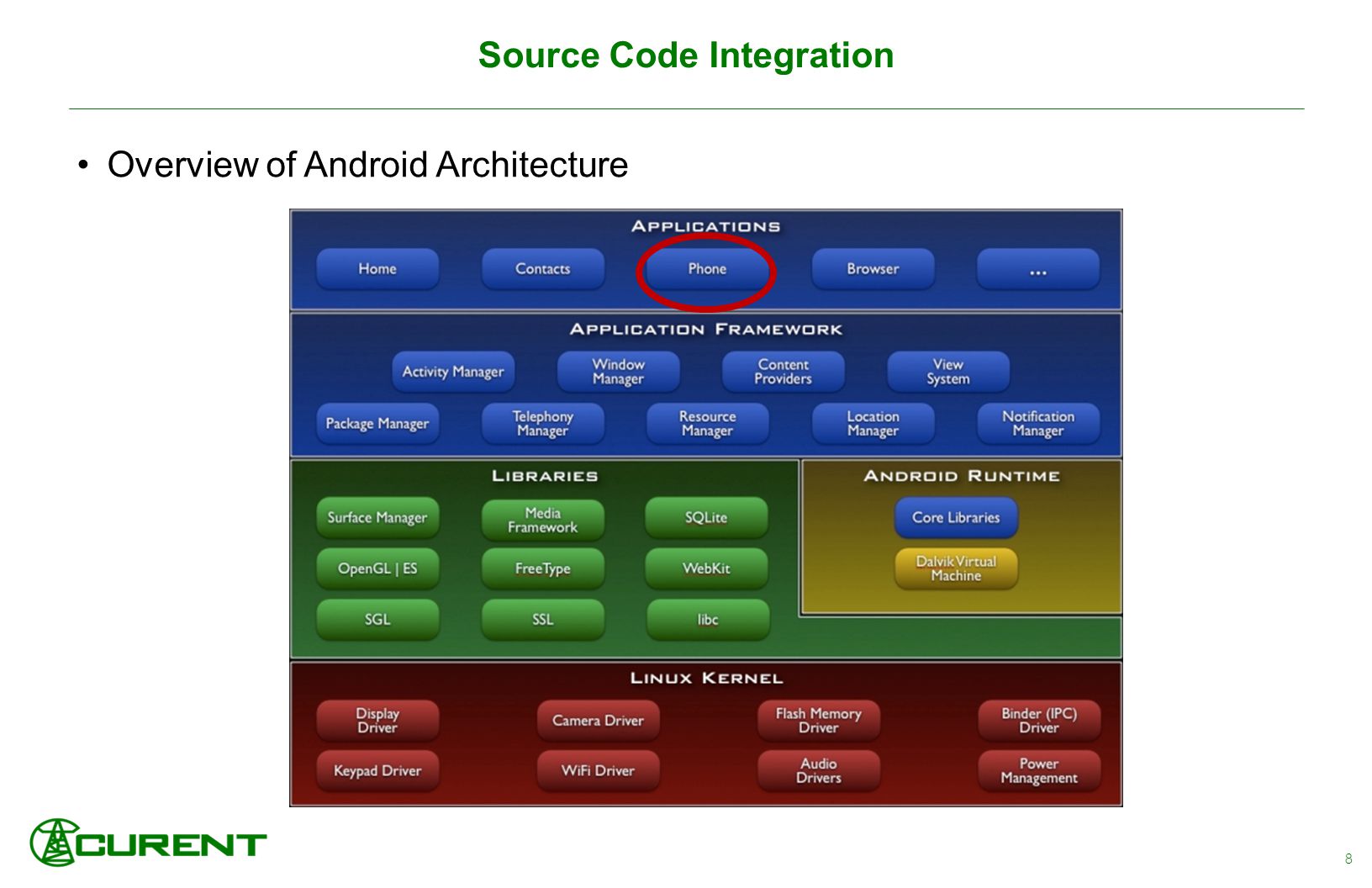Click the Libraries layer heading
Image resolution: width=1372 pixels, height=888 pixels.
(x=545, y=476)
